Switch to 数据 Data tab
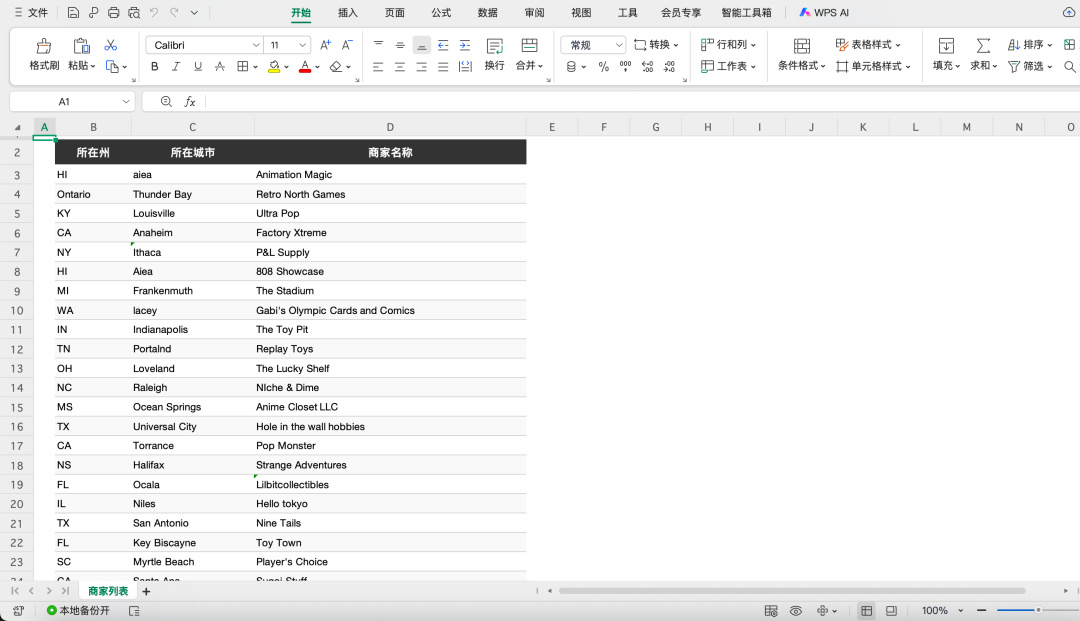The height and width of the screenshot is (621, 1080). (488, 12)
